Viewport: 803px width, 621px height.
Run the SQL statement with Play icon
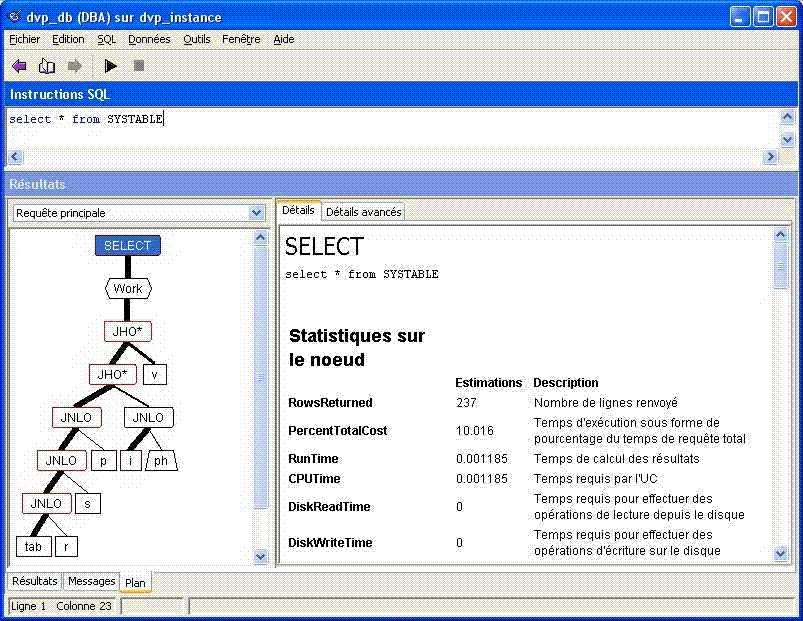coord(111,66)
